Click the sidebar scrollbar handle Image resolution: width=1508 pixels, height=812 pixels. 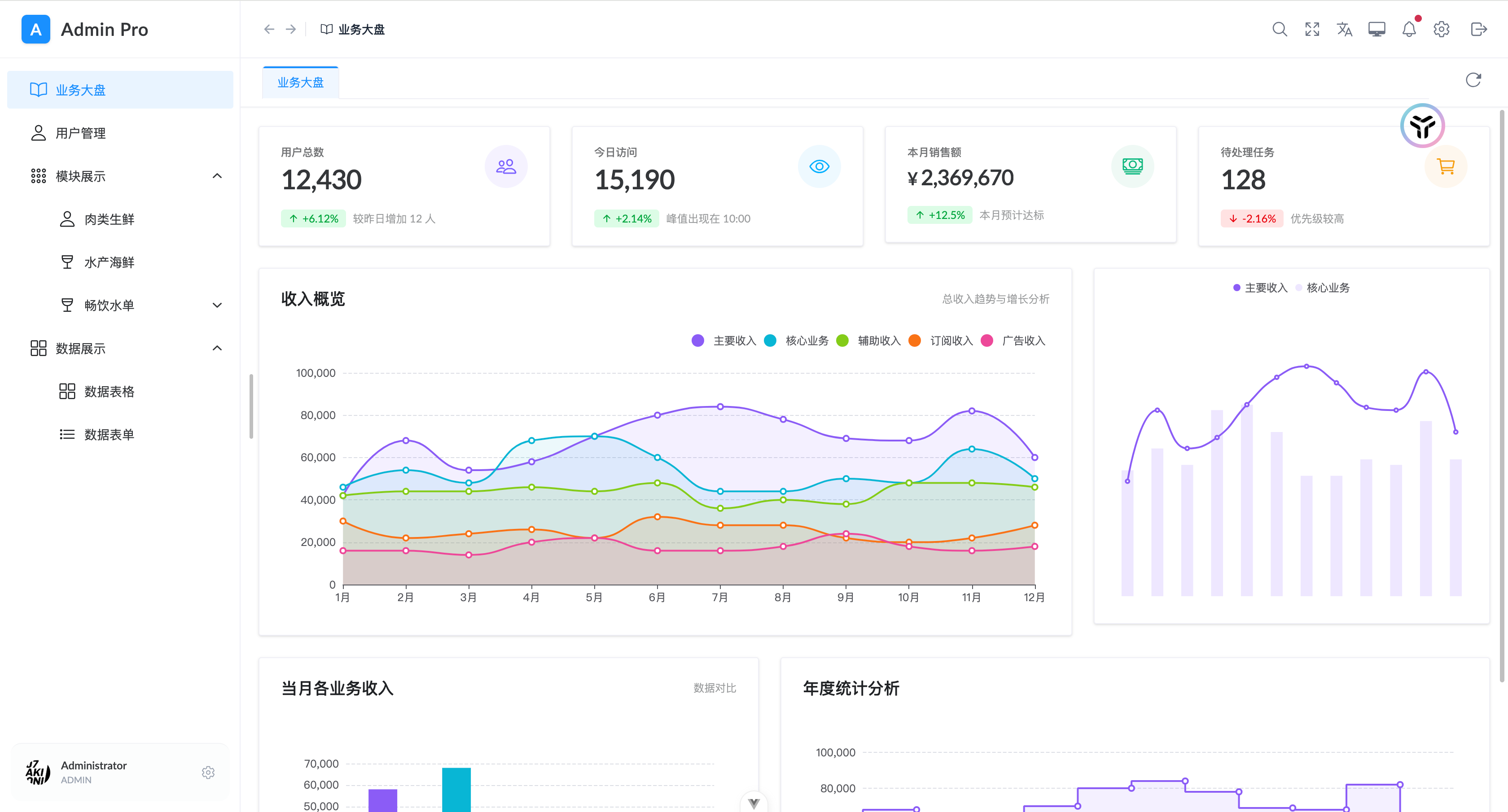pos(251,406)
